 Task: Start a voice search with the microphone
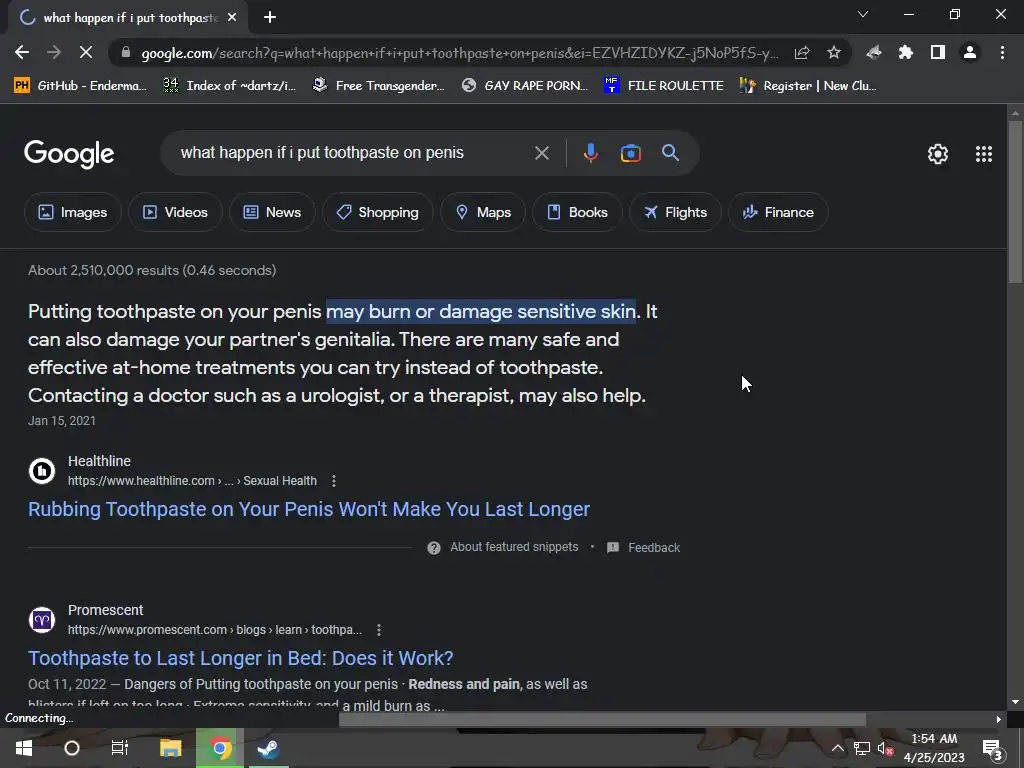590,153
